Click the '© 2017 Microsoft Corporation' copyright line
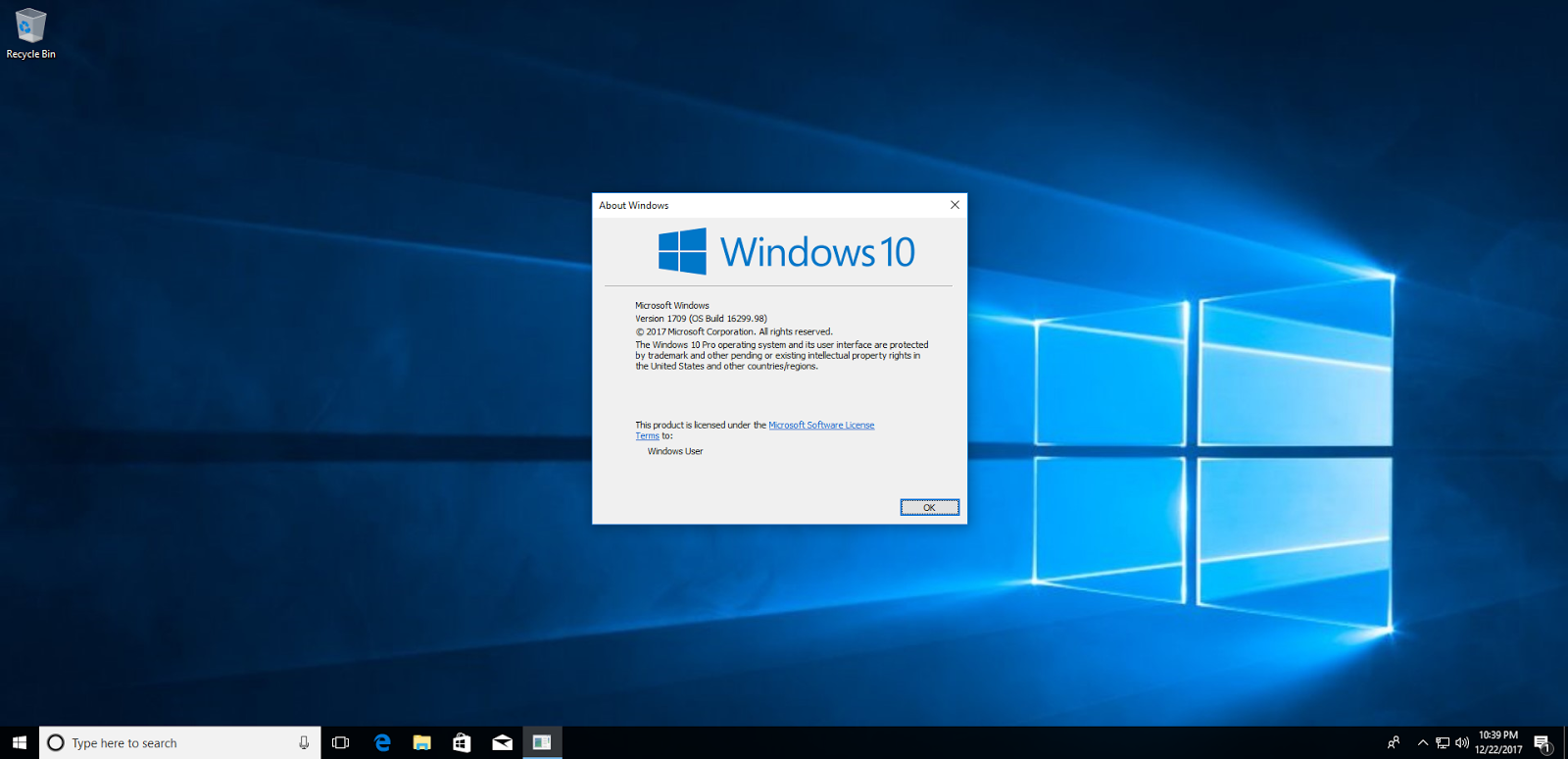 pyautogui.click(x=734, y=331)
